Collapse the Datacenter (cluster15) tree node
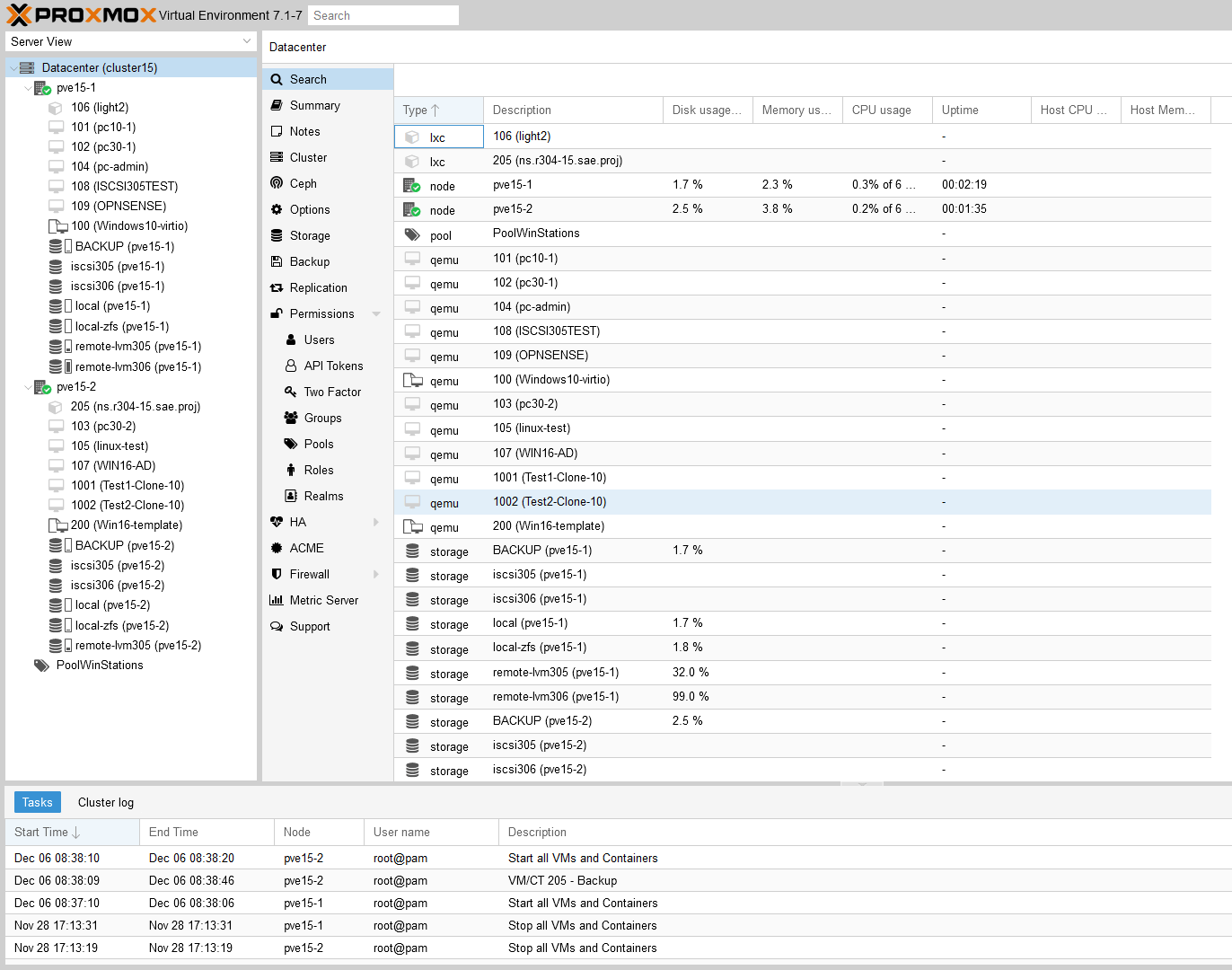This screenshot has width=1232, height=970. 13,68
